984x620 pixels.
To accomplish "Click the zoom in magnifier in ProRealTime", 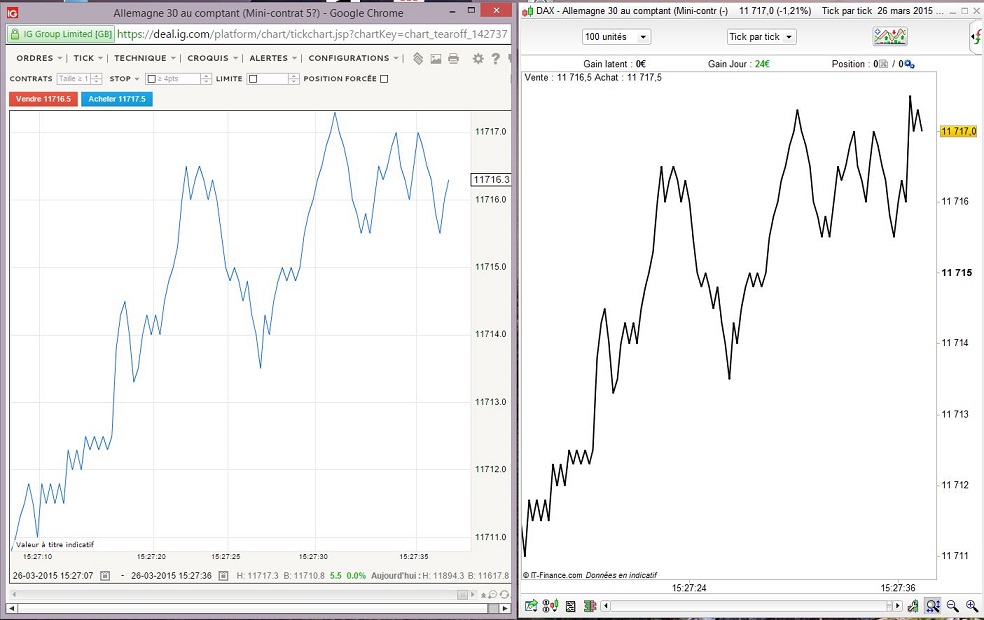I will click(x=972, y=606).
